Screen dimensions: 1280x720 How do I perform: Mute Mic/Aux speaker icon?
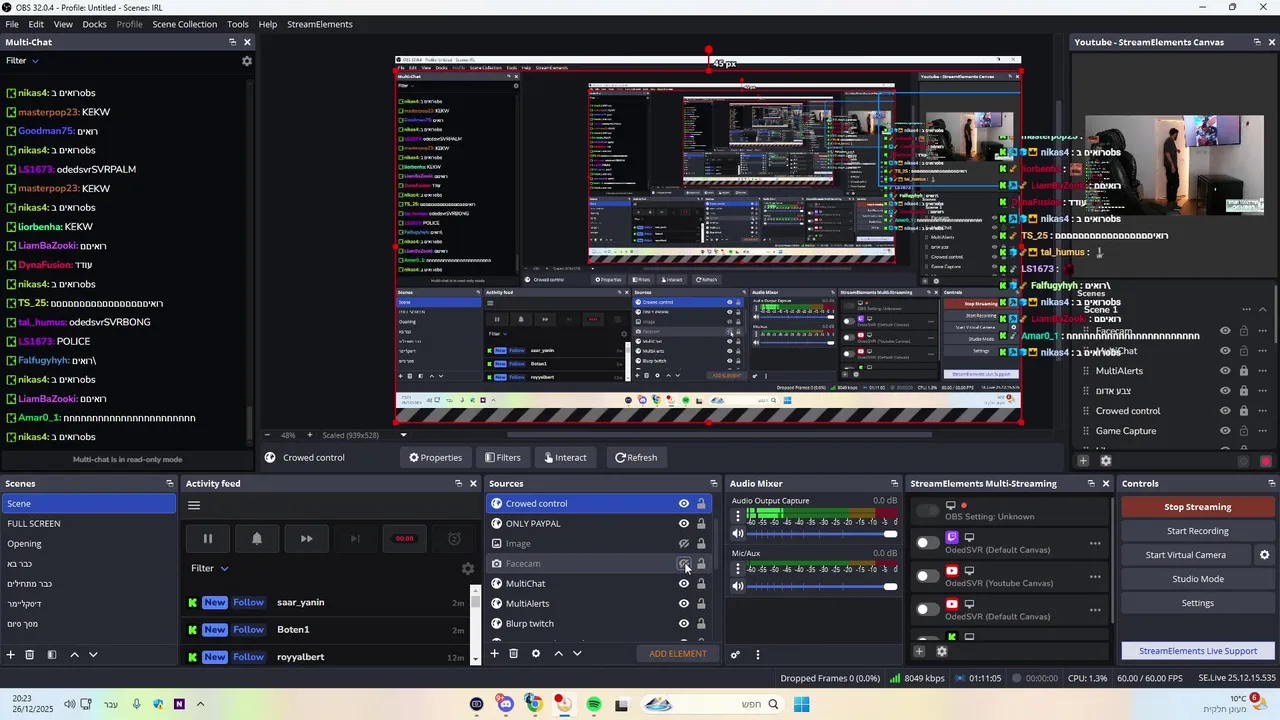point(738,586)
